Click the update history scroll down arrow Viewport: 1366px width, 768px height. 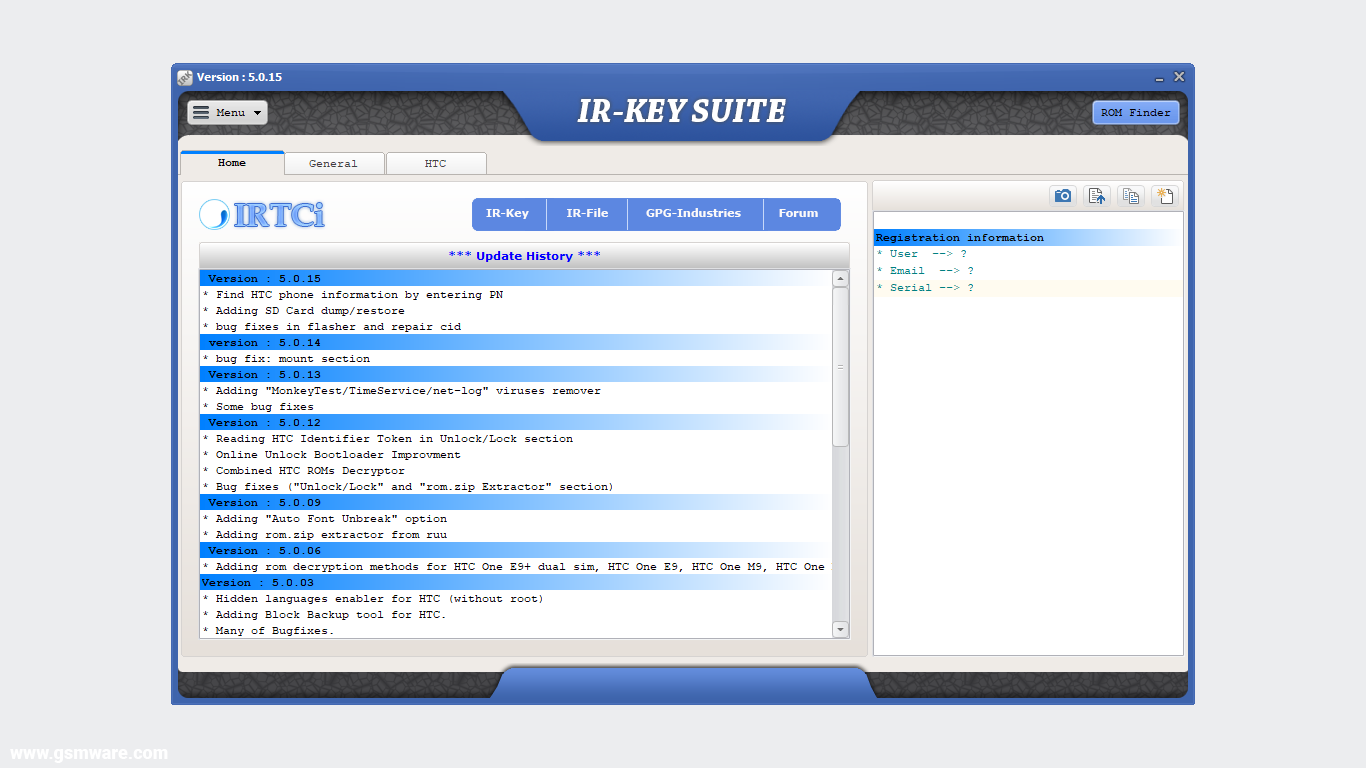pos(841,629)
